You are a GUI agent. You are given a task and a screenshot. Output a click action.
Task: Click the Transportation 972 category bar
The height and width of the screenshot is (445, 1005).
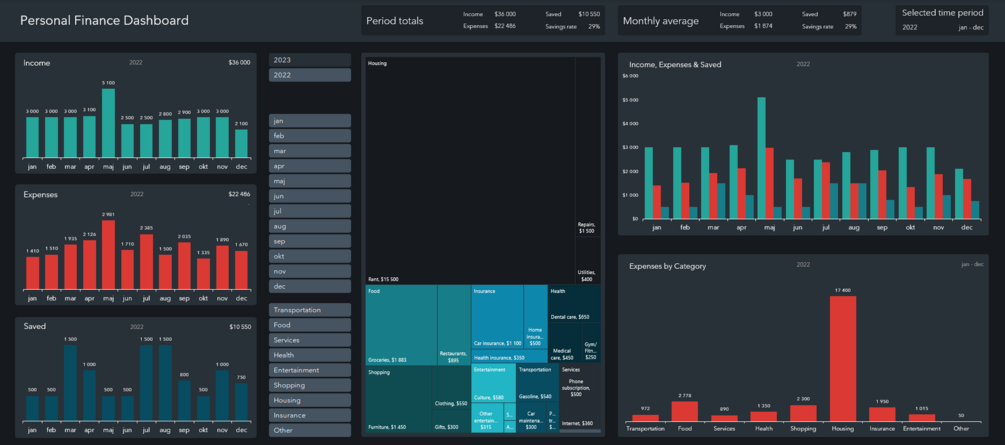pos(645,417)
